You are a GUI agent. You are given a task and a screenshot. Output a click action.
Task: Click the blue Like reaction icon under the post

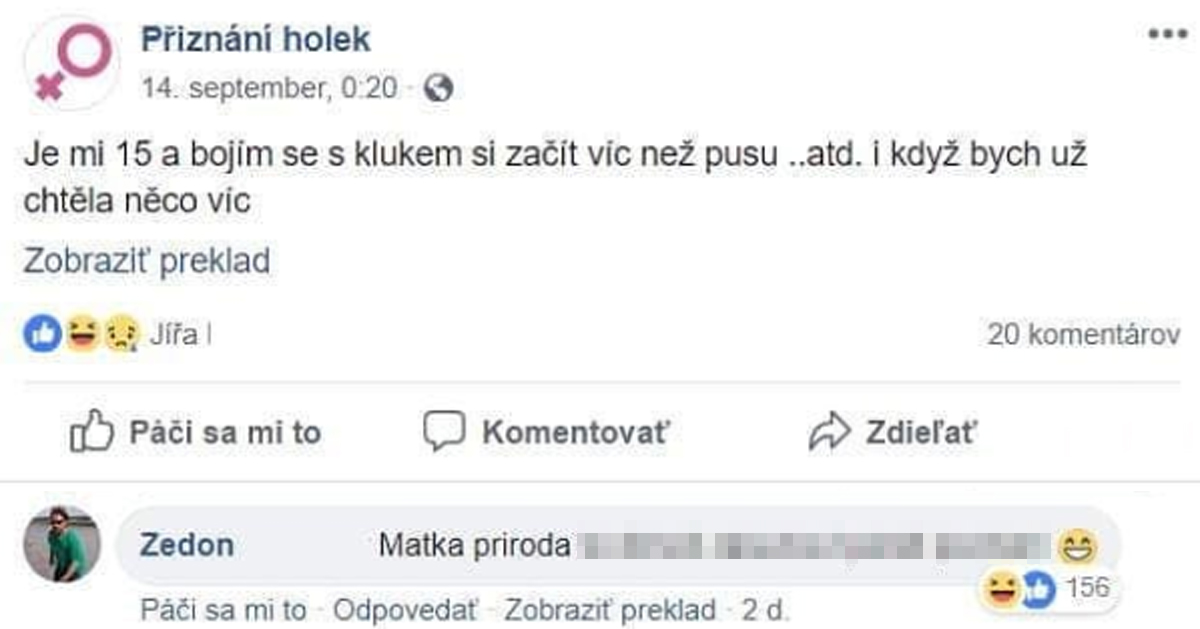pyautogui.click(x=40, y=330)
